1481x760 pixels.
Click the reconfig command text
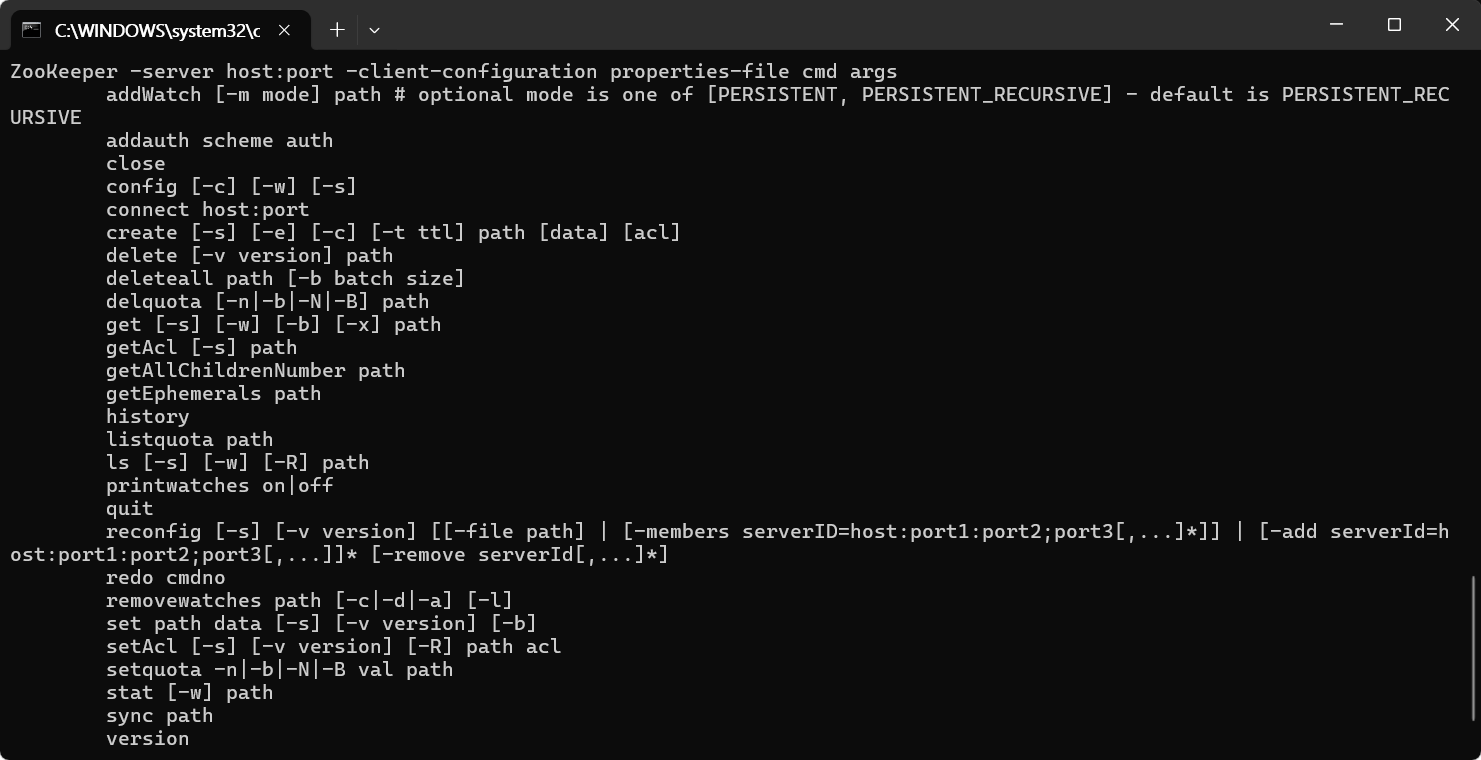[153, 531]
